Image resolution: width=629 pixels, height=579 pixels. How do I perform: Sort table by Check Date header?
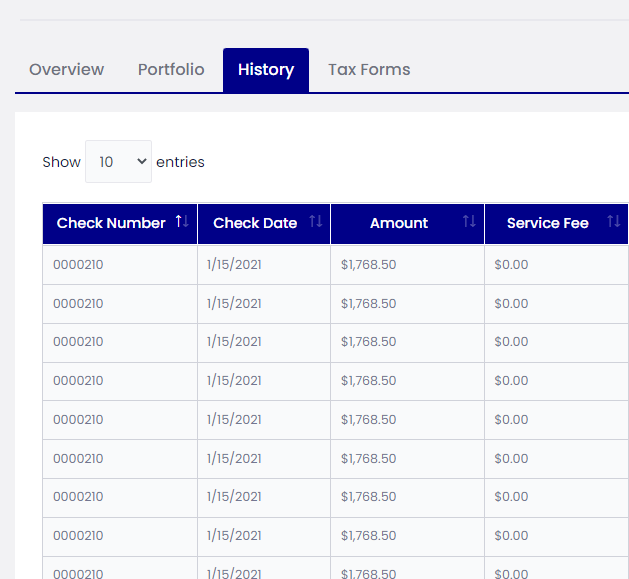coord(255,223)
